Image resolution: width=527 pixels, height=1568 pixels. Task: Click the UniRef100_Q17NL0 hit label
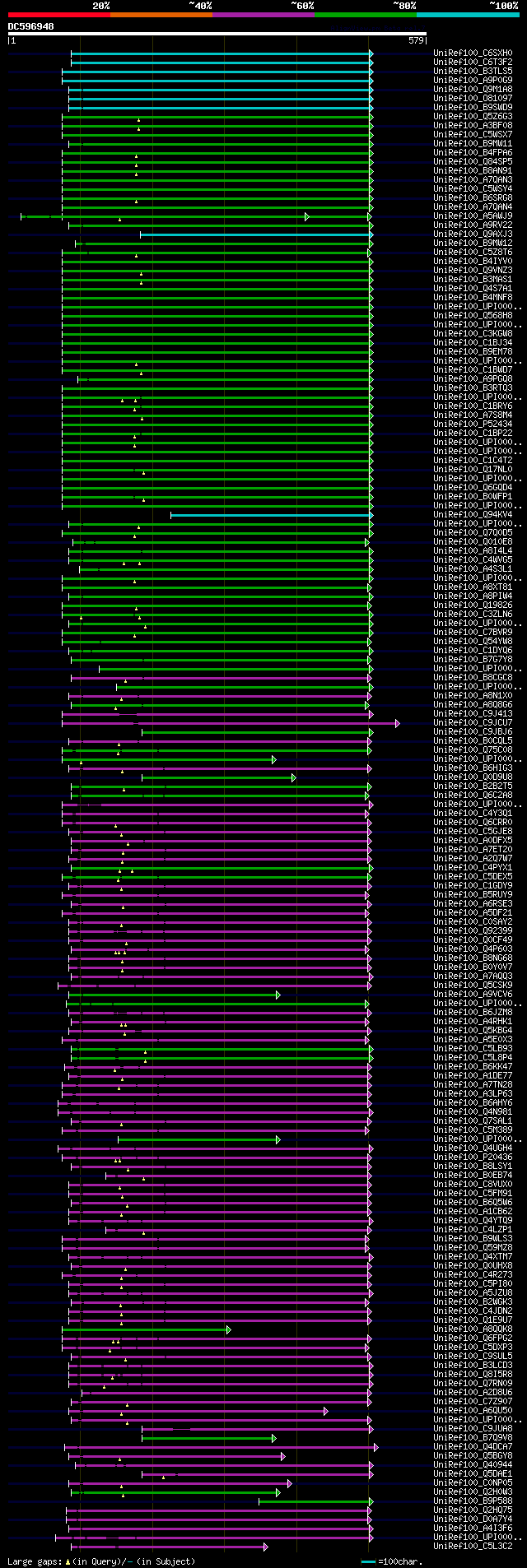pyautogui.click(x=473, y=470)
